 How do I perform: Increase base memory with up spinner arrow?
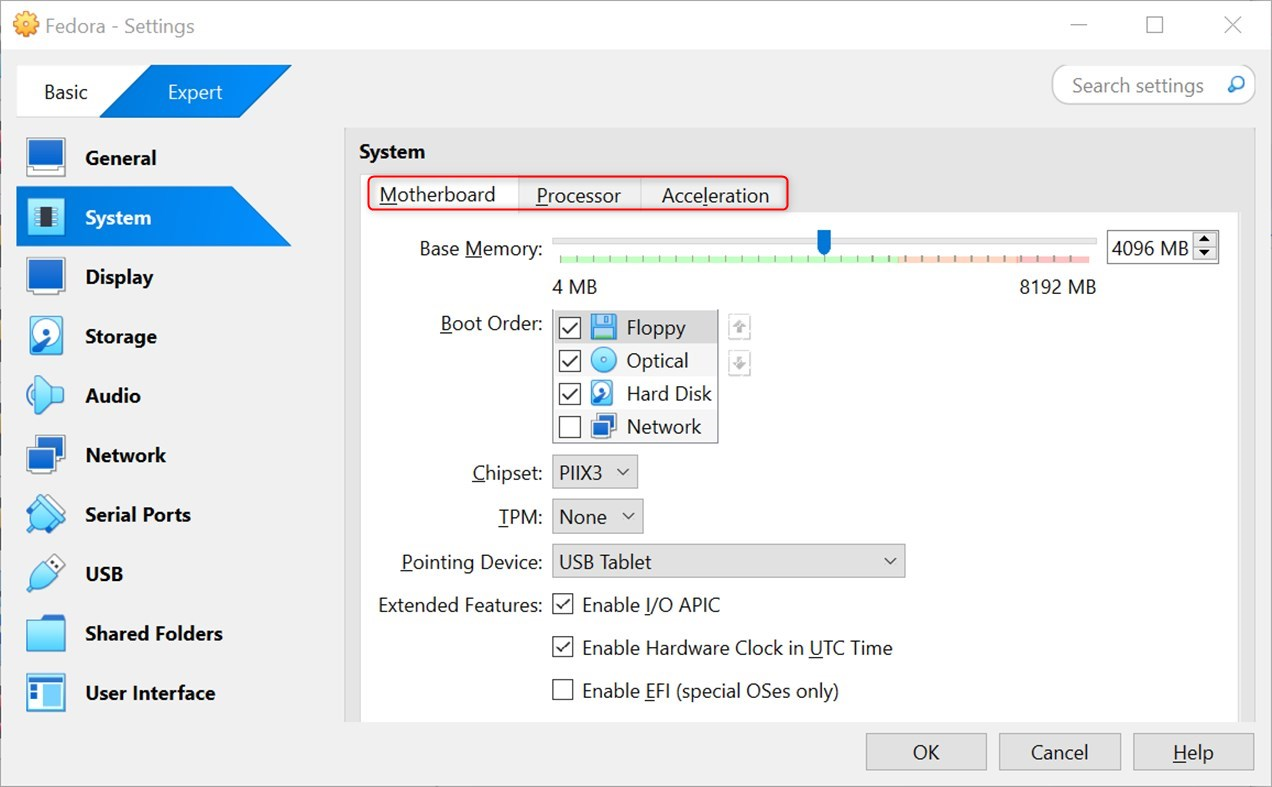[1206, 240]
